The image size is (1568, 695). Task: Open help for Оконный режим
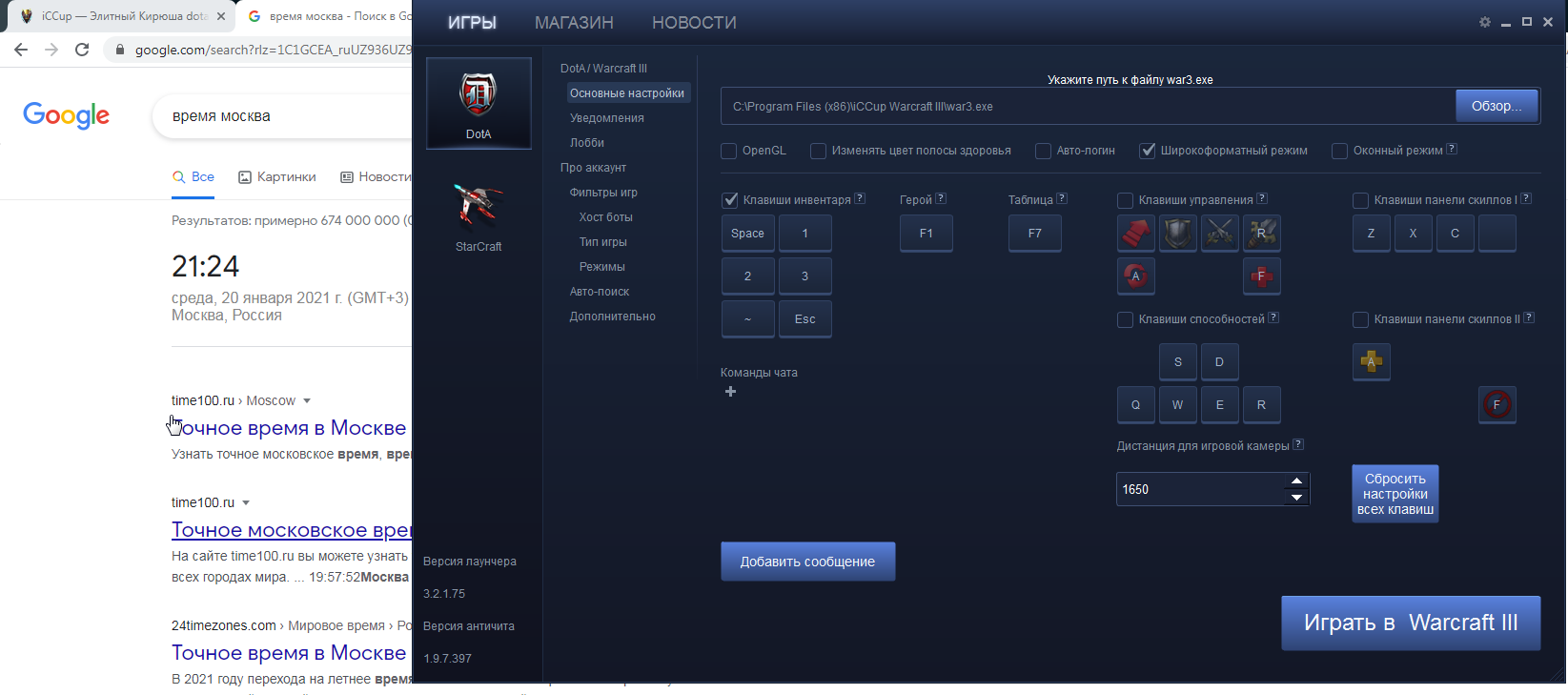pyautogui.click(x=1452, y=149)
